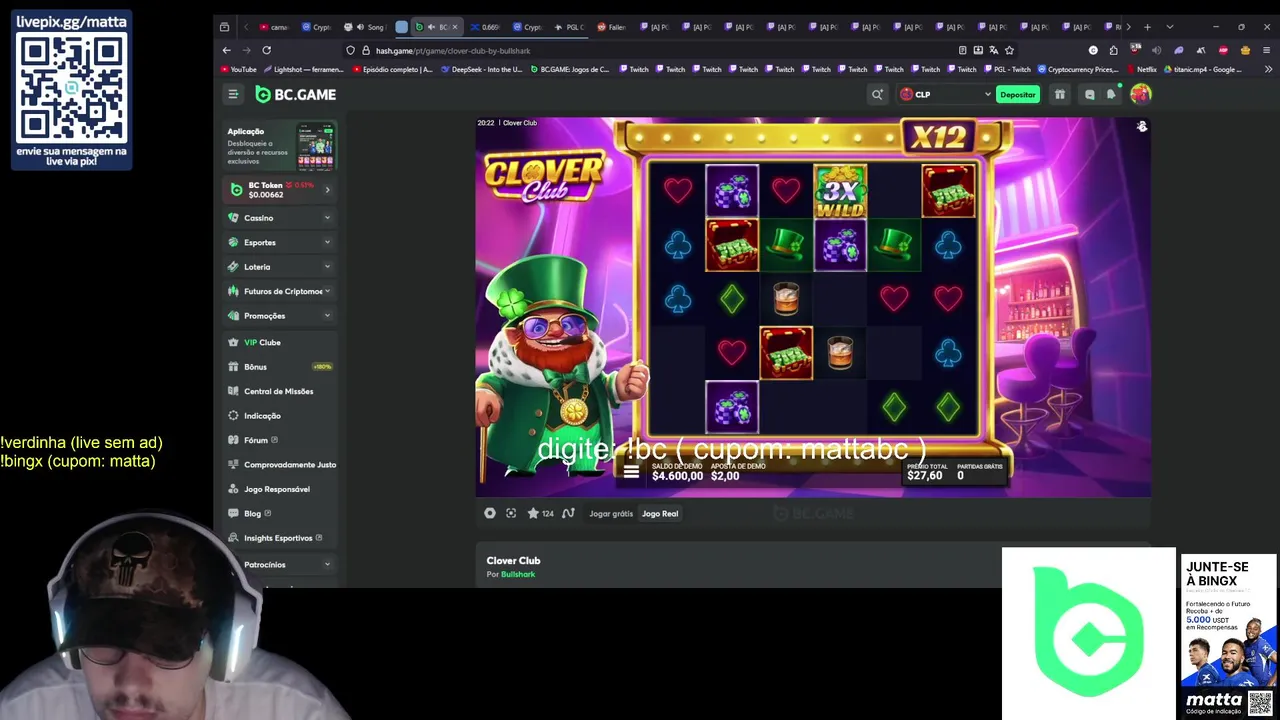Viewport: 1280px width, 720px height.
Task: Click the Loteria ticket icon in sidebar
Action: pyautogui.click(x=234, y=267)
